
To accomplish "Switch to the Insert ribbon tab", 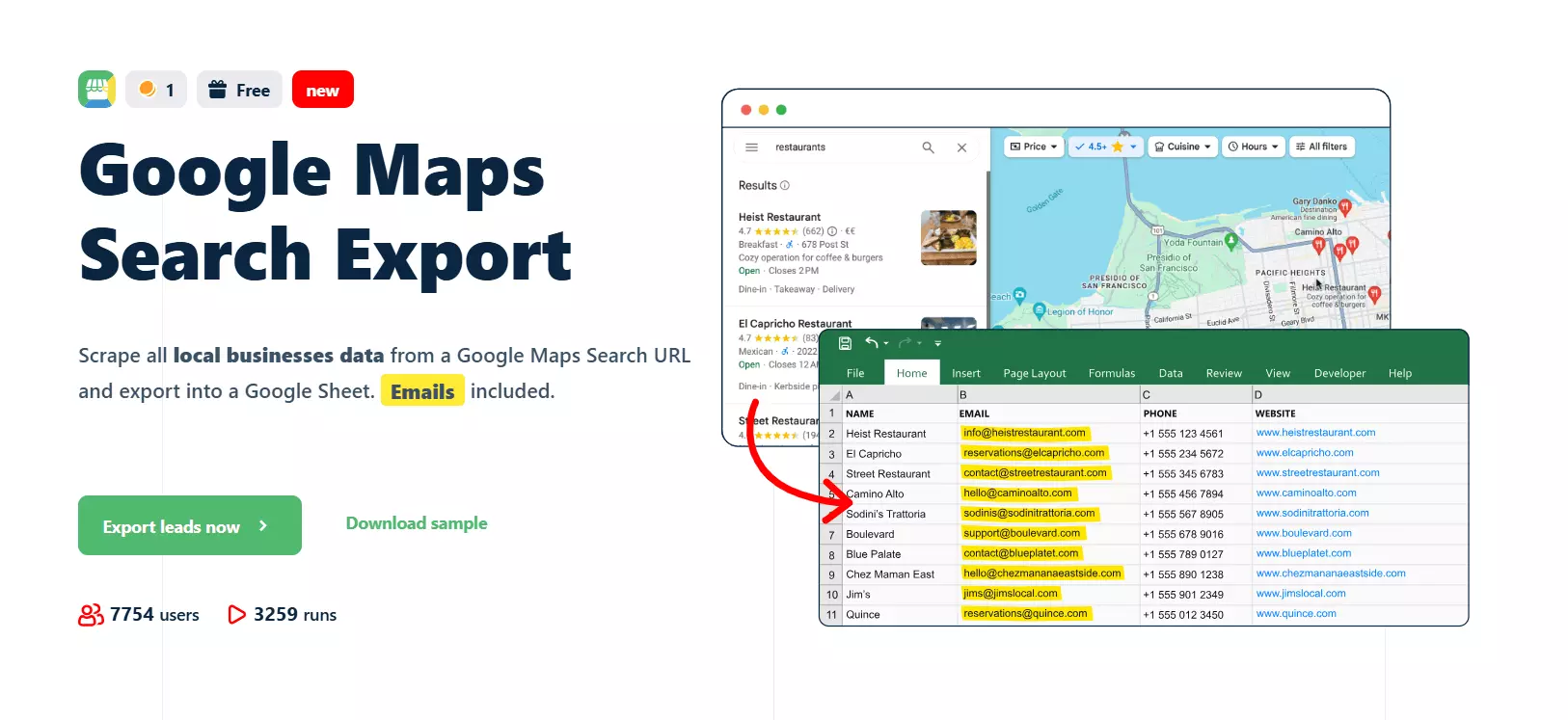I will (x=965, y=373).
